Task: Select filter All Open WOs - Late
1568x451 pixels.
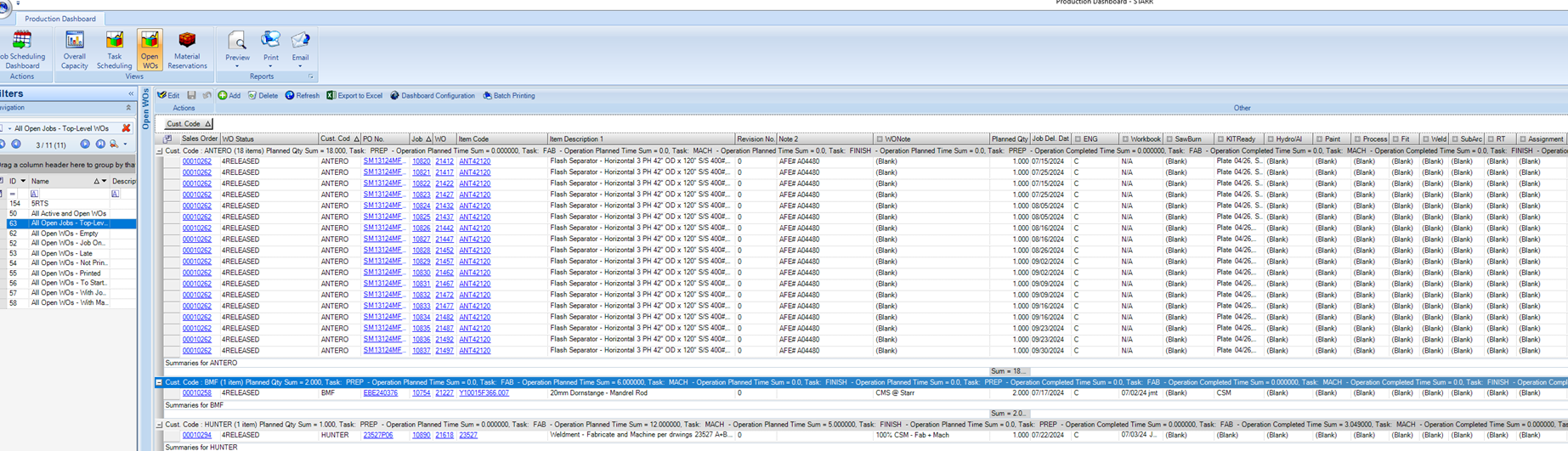Action: pyautogui.click(x=62, y=253)
